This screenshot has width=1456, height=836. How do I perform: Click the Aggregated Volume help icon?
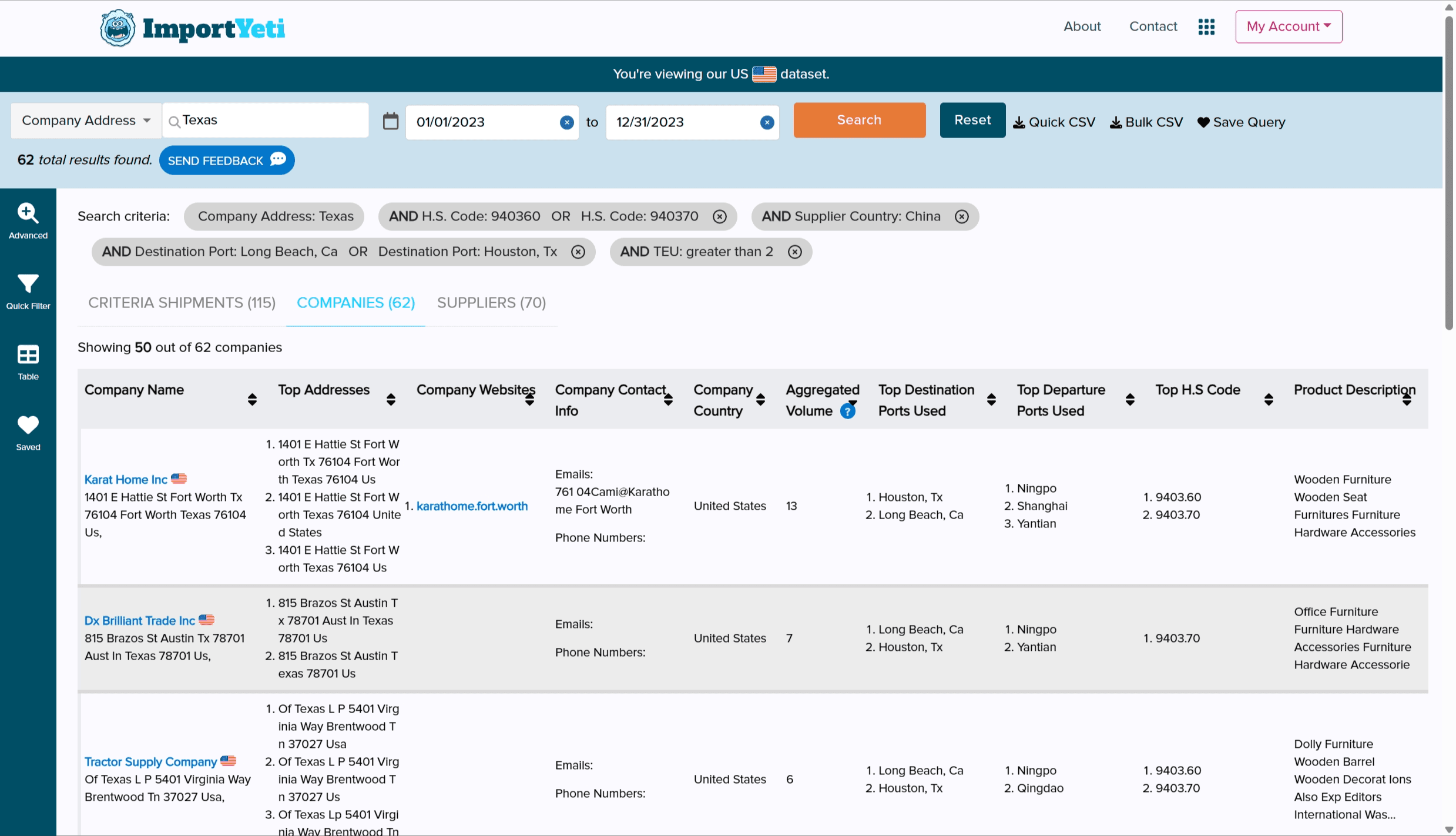847,411
